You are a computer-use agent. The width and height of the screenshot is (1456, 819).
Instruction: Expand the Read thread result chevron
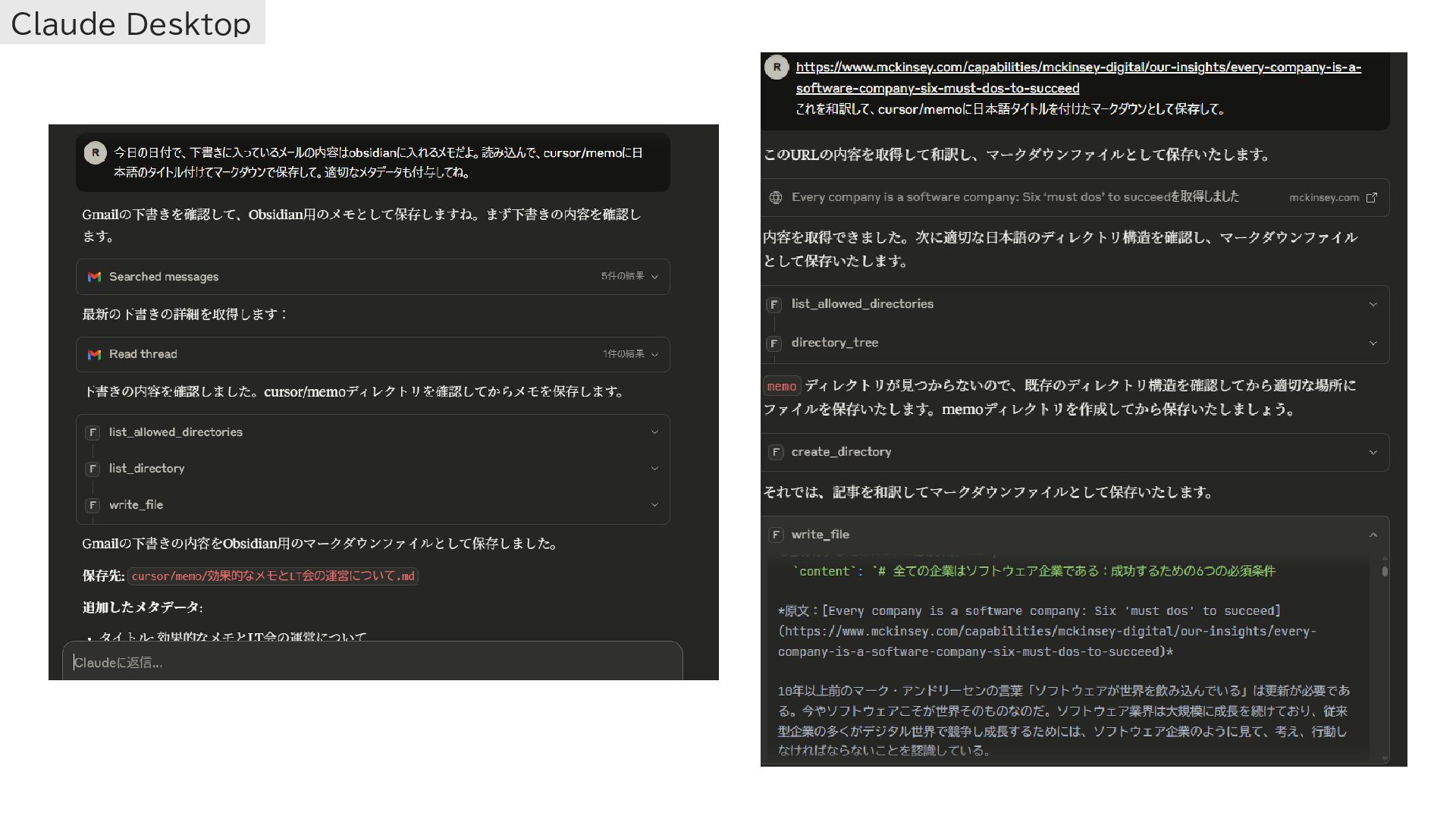point(655,354)
